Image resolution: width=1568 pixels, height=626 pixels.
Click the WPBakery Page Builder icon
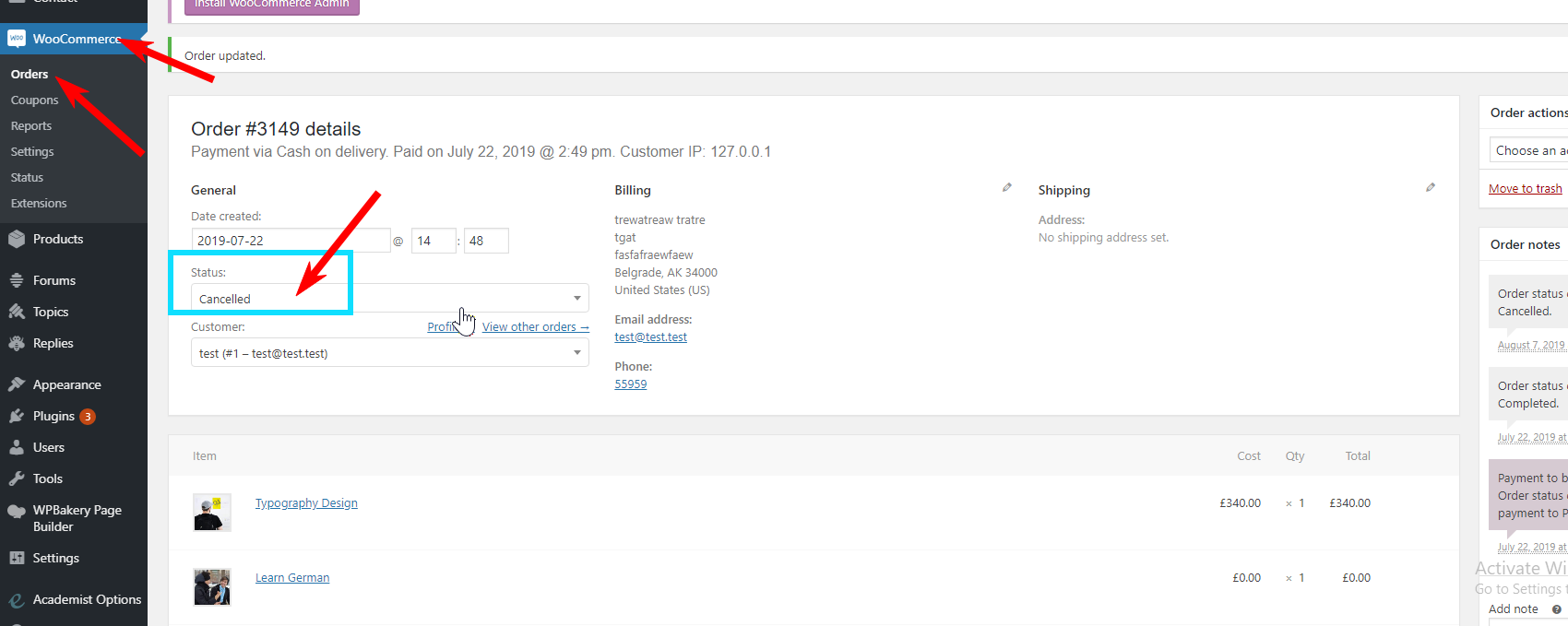(x=17, y=511)
